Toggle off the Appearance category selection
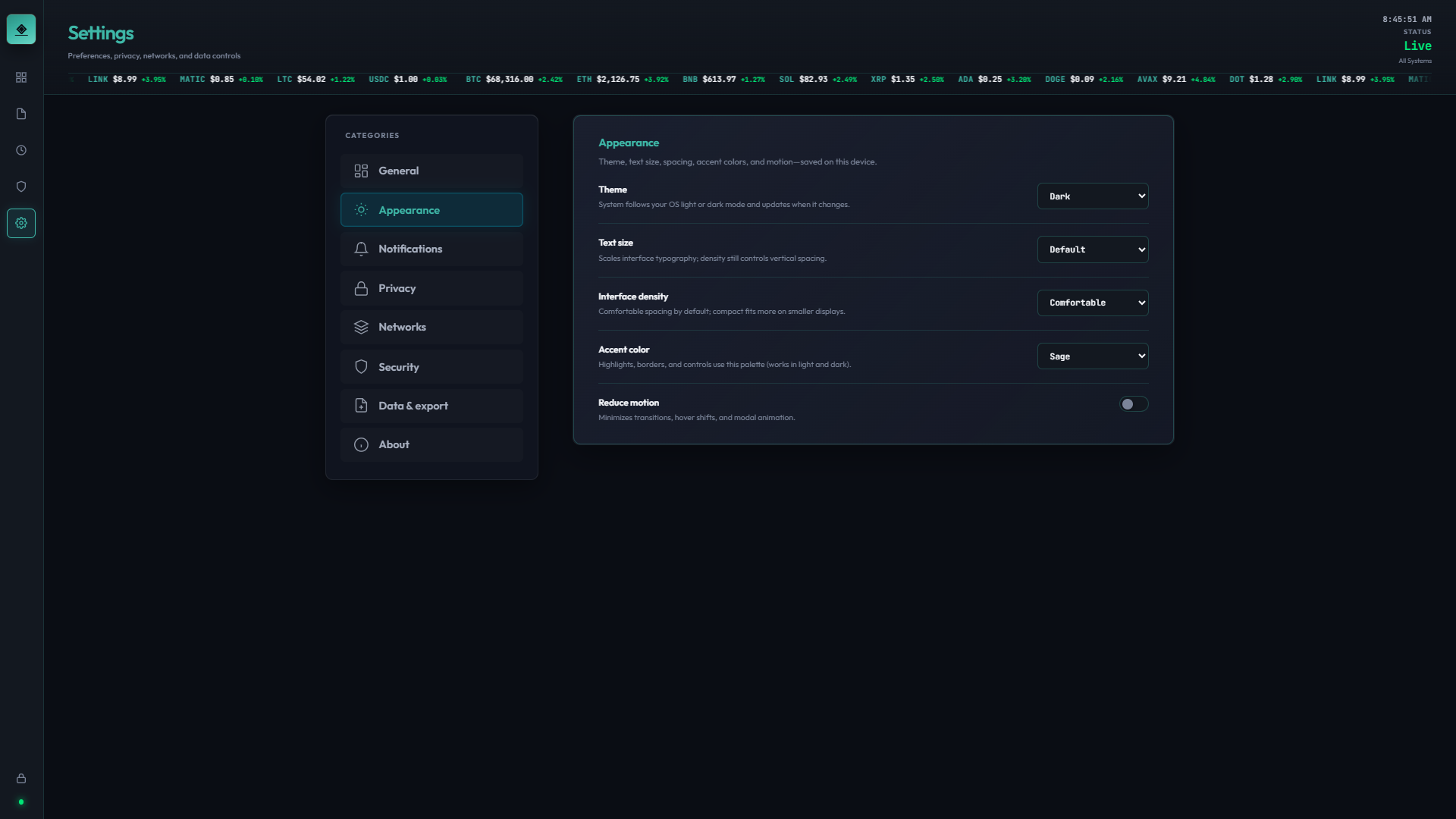This screenshot has height=819, width=1456. [x=431, y=210]
